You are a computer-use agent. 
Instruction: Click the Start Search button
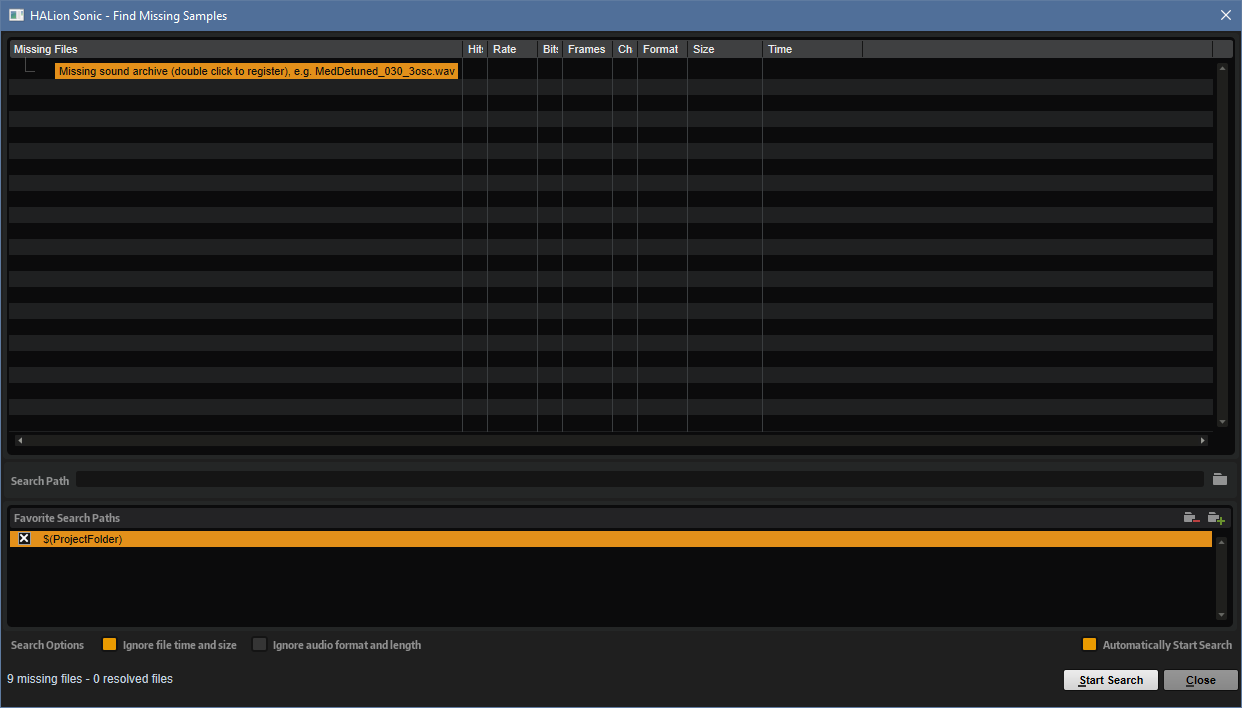[x=1111, y=680]
